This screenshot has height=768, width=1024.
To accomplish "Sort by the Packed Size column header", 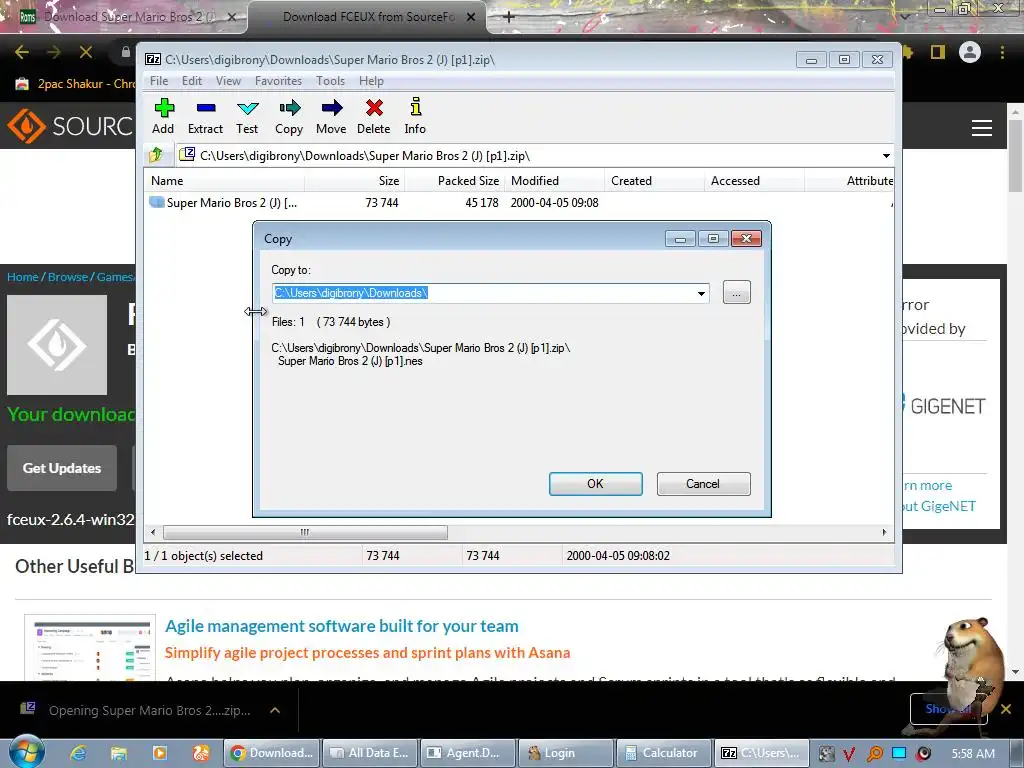I will tap(455, 181).
